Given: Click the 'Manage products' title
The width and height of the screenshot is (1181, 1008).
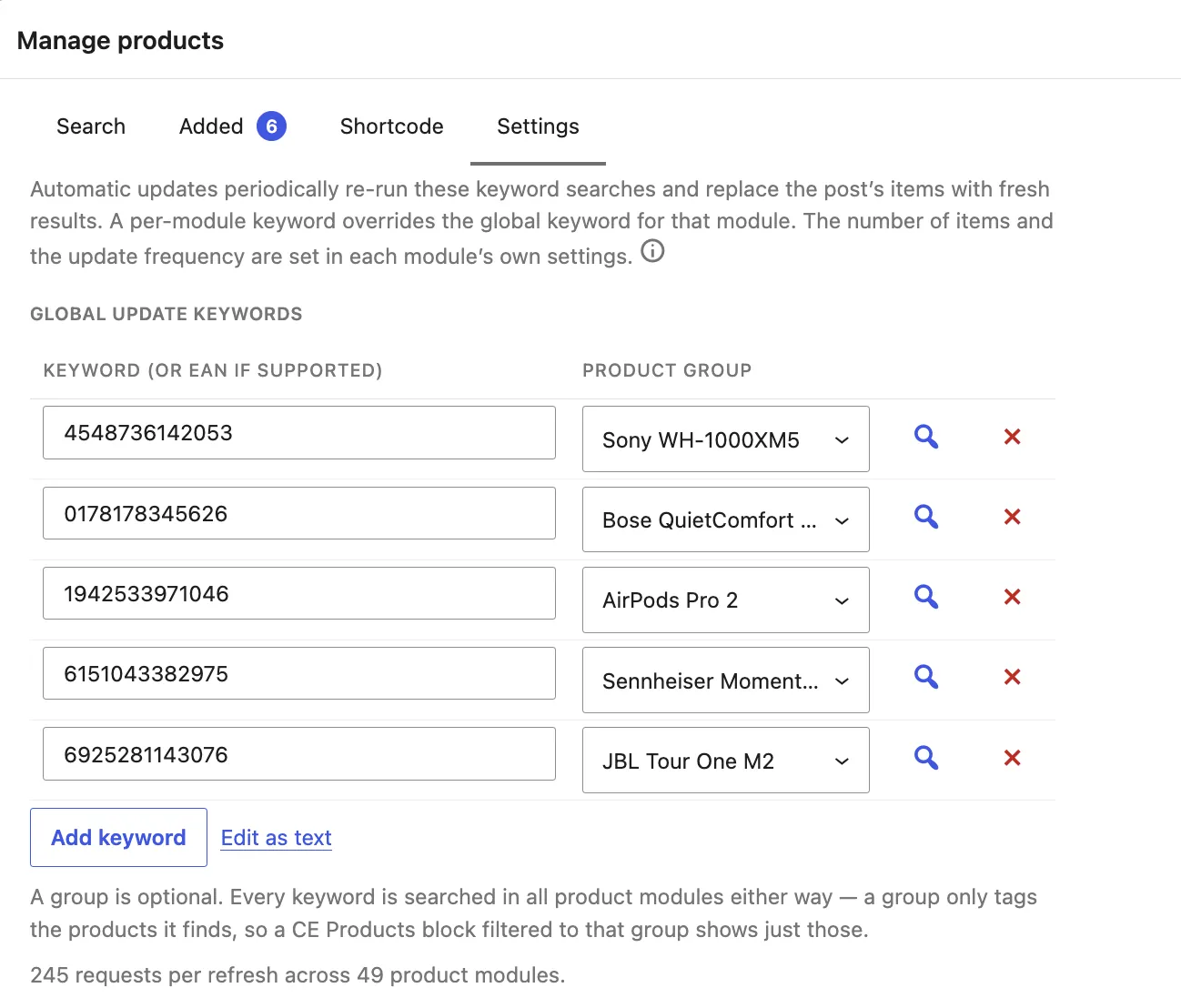Looking at the screenshot, I should (x=120, y=41).
